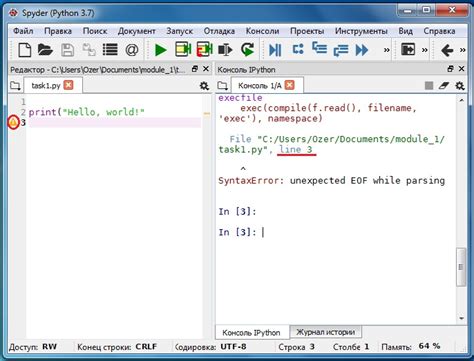Browse editor tabs folder icon
The image size is (474, 361).
[x=16, y=86]
